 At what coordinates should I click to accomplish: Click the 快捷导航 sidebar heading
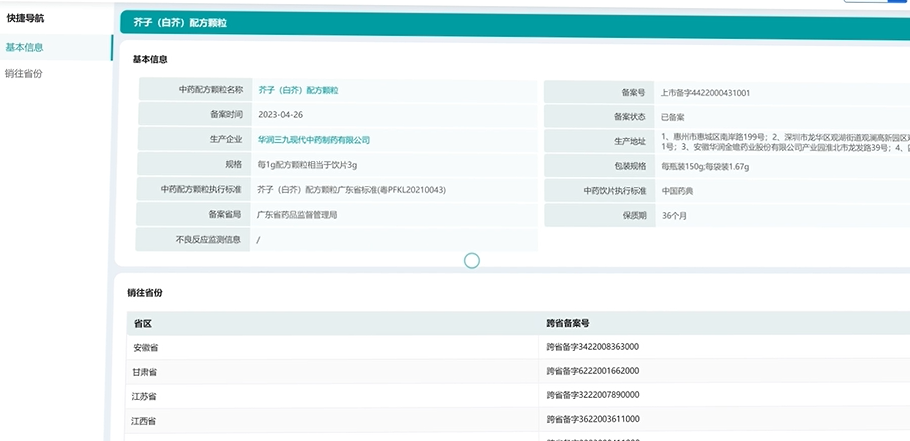tap(26, 18)
